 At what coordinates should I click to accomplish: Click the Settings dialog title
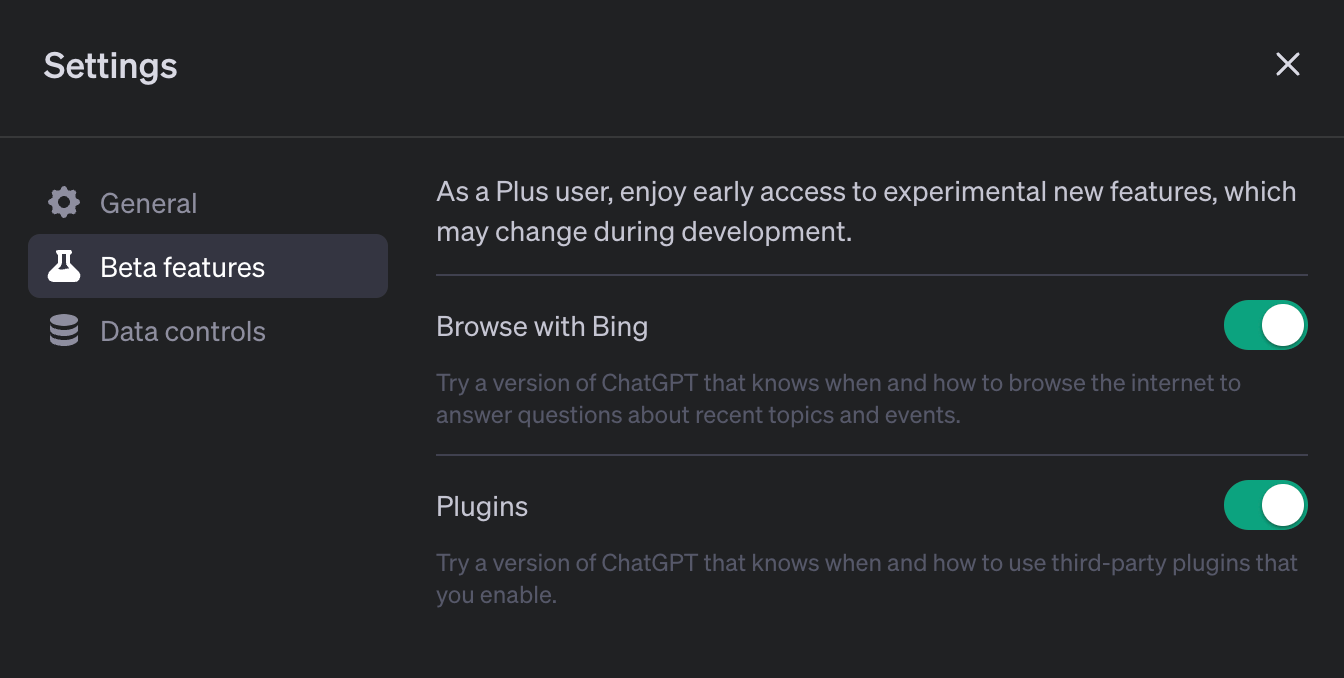(x=111, y=66)
